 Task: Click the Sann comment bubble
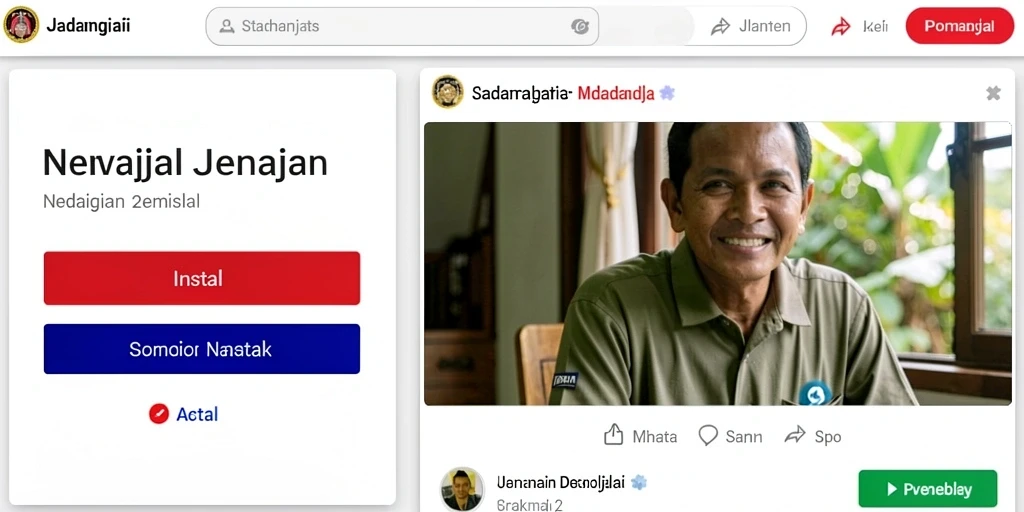(708, 436)
